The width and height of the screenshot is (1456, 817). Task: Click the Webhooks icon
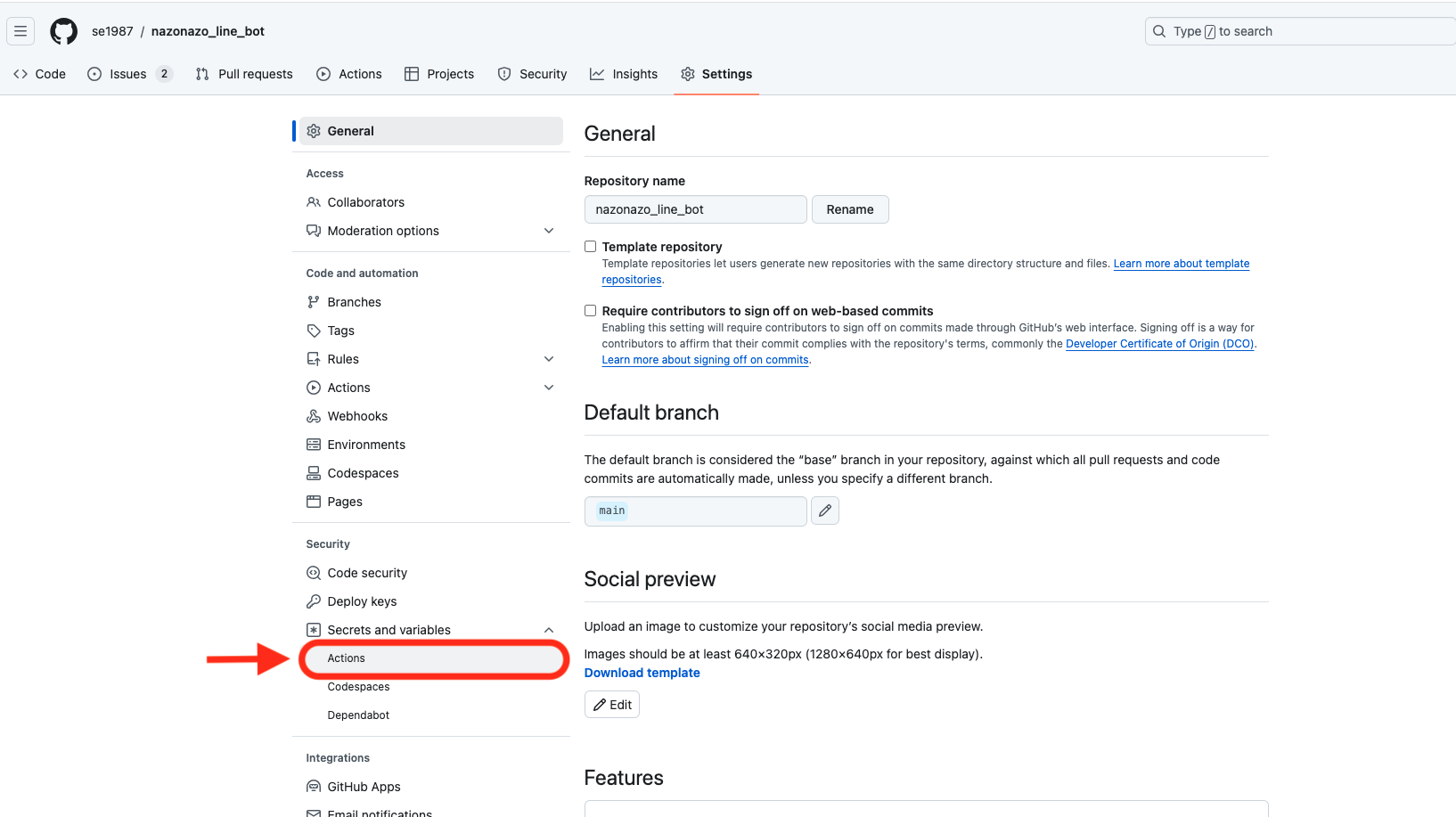(314, 416)
